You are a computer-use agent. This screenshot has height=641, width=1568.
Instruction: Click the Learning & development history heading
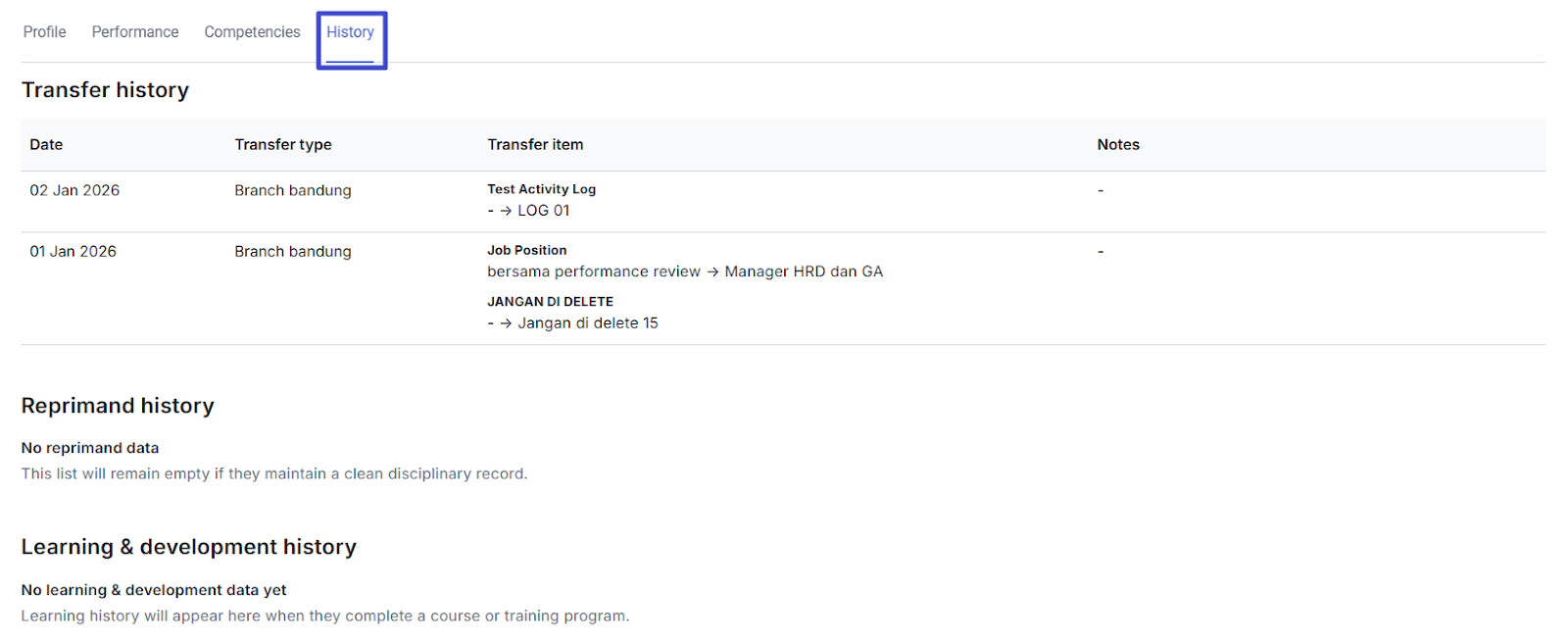(189, 547)
